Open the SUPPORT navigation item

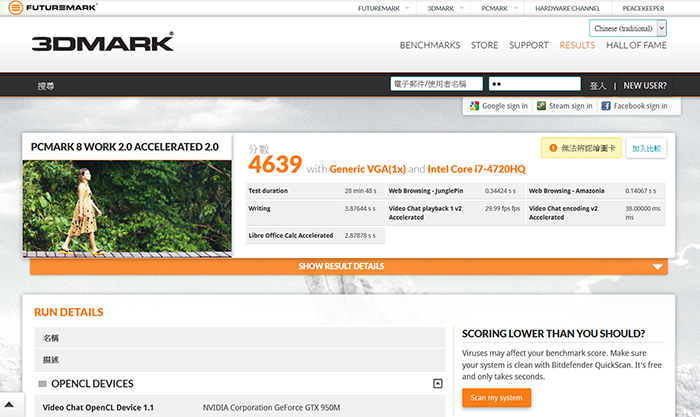[x=529, y=45]
